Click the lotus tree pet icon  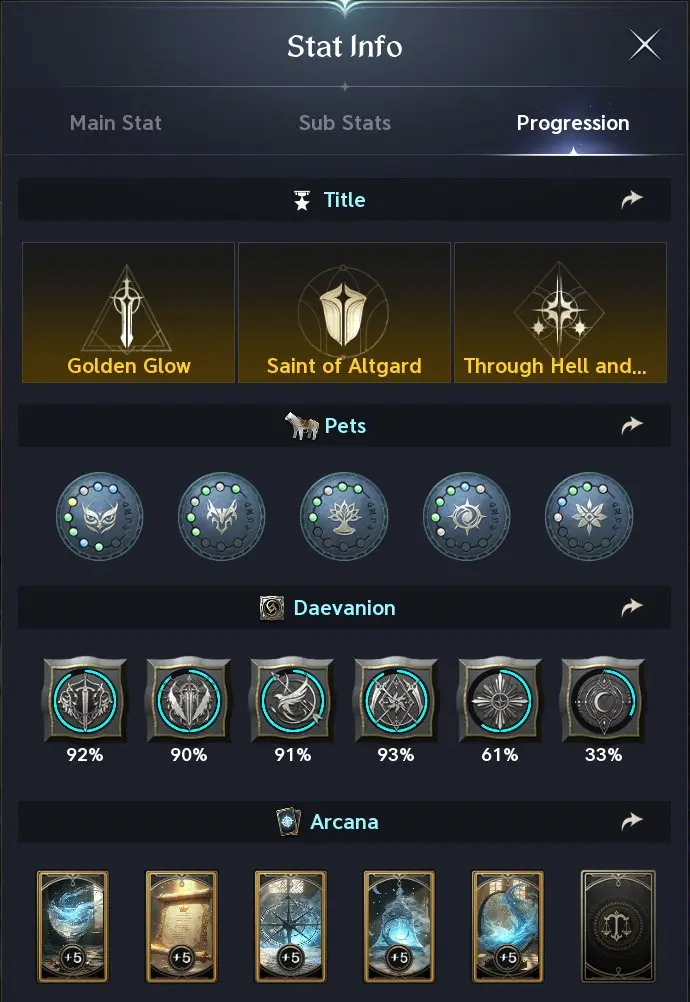coord(344,517)
